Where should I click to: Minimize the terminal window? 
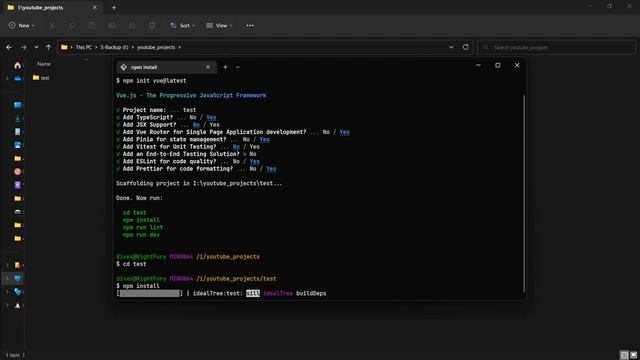[x=478, y=65]
